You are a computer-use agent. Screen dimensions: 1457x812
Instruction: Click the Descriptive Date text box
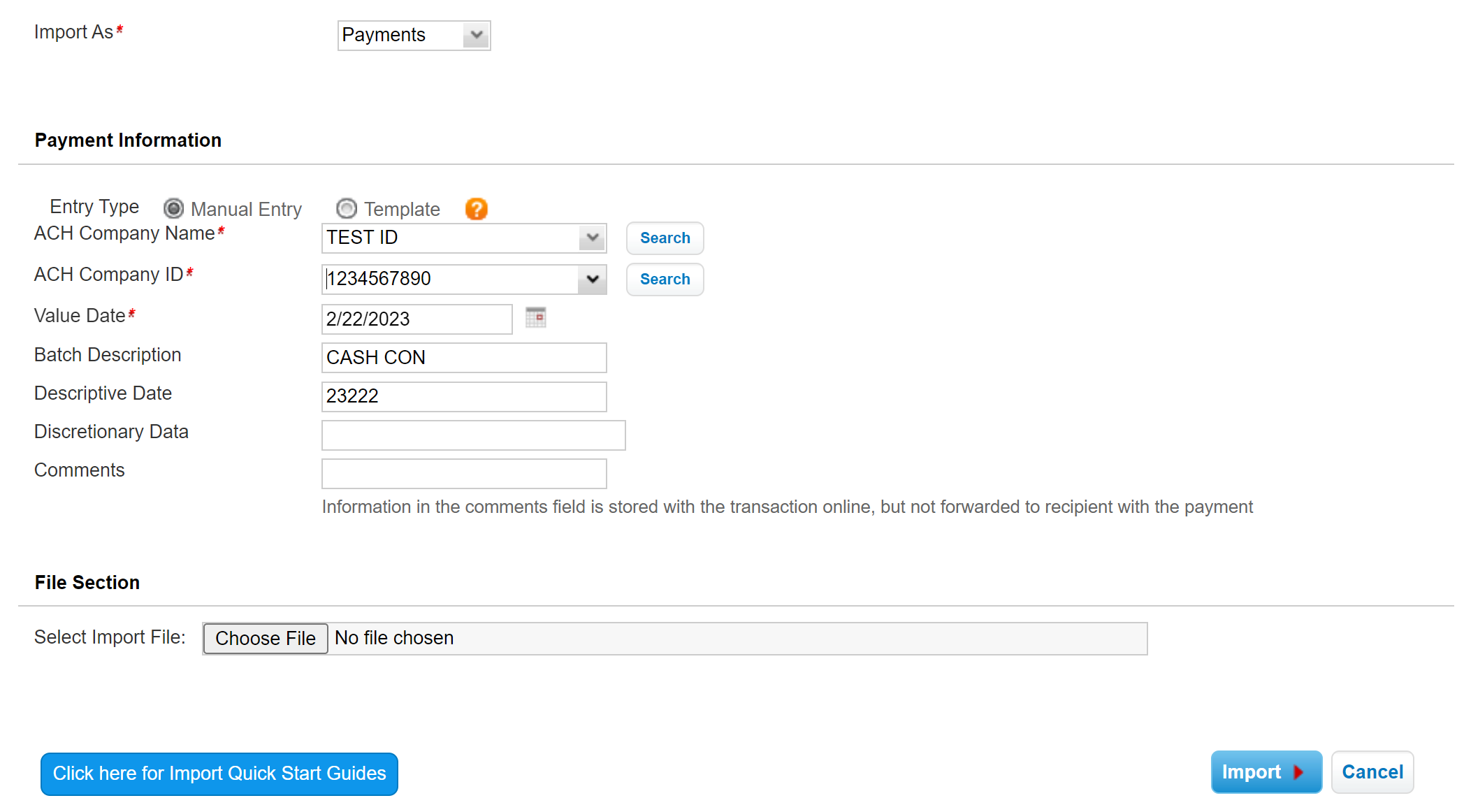coord(463,396)
